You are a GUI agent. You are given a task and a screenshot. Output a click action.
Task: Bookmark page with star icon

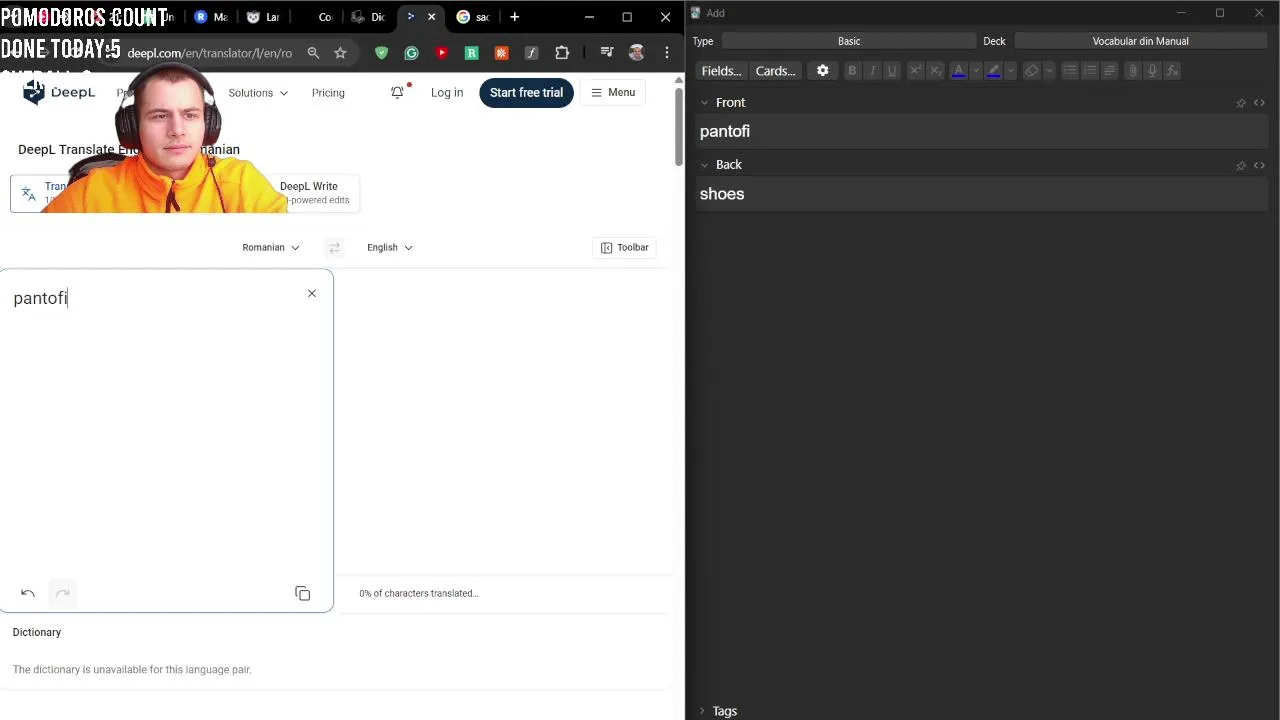click(340, 53)
